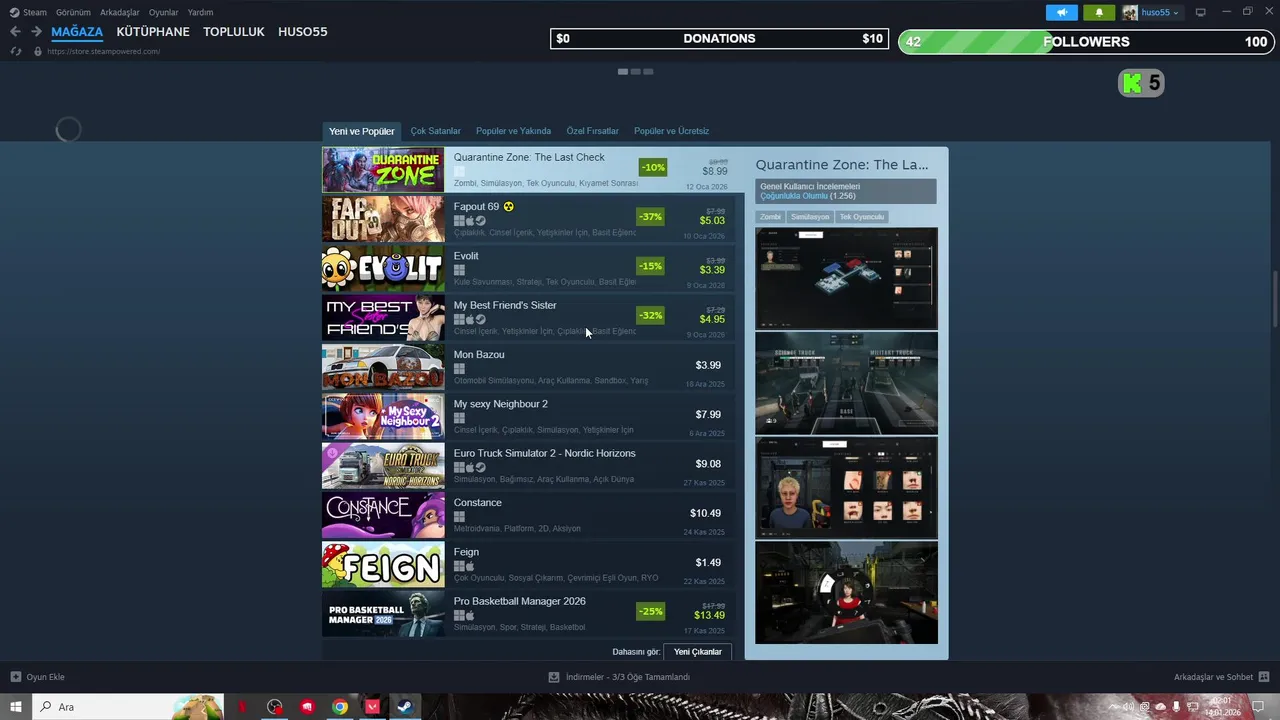This screenshot has width=1280, height=720.
Task: Open the Evolit game row
Action: (528, 269)
